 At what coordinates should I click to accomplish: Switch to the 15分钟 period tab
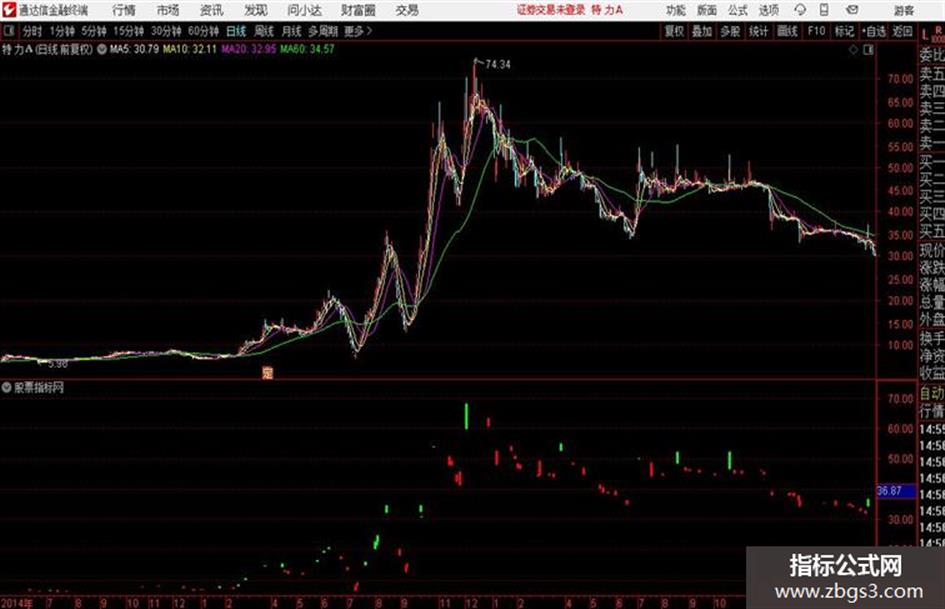point(129,31)
